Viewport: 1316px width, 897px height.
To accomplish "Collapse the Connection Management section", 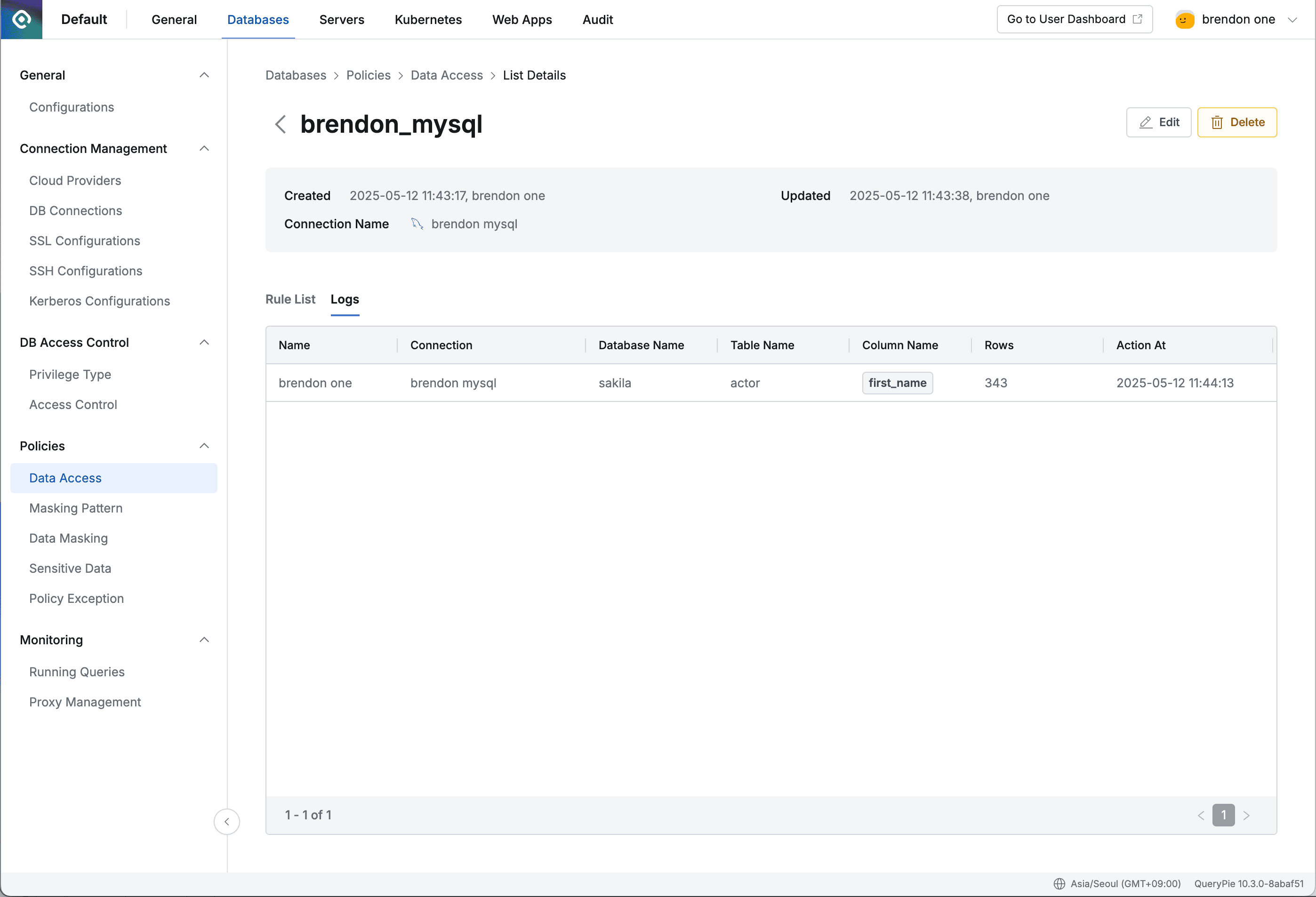I will click(x=204, y=148).
